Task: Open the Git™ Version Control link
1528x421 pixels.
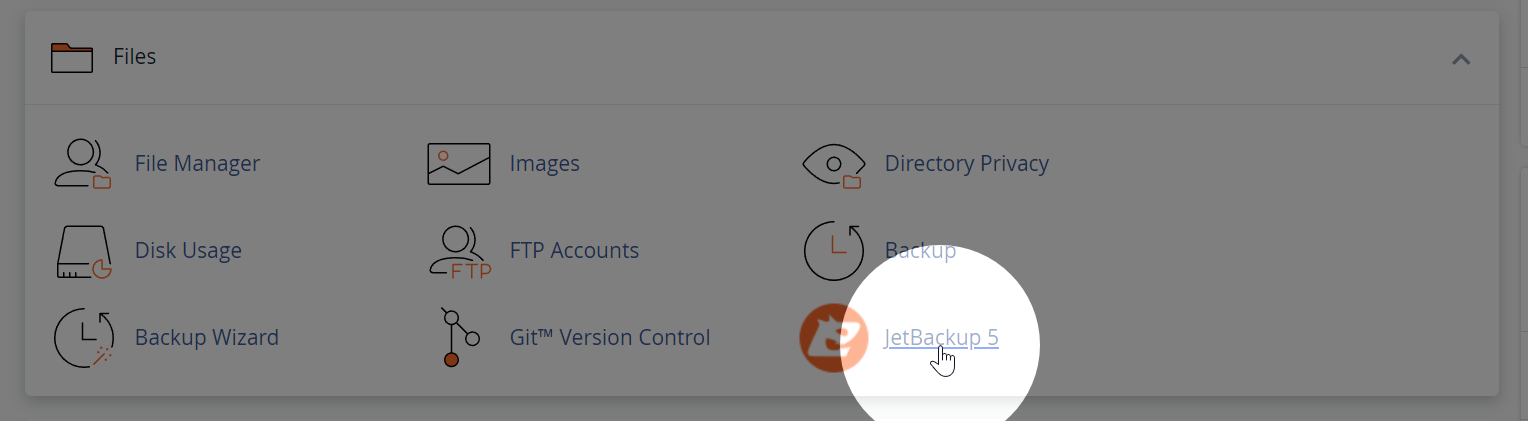Action: click(610, 338)
